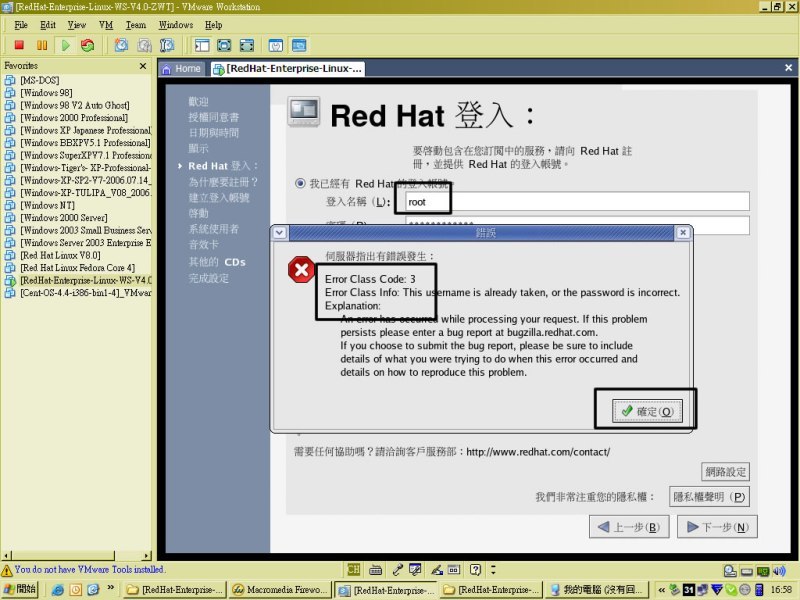Click the 網路設定 network settings button

pyautogui.click(x=726, y=472)
